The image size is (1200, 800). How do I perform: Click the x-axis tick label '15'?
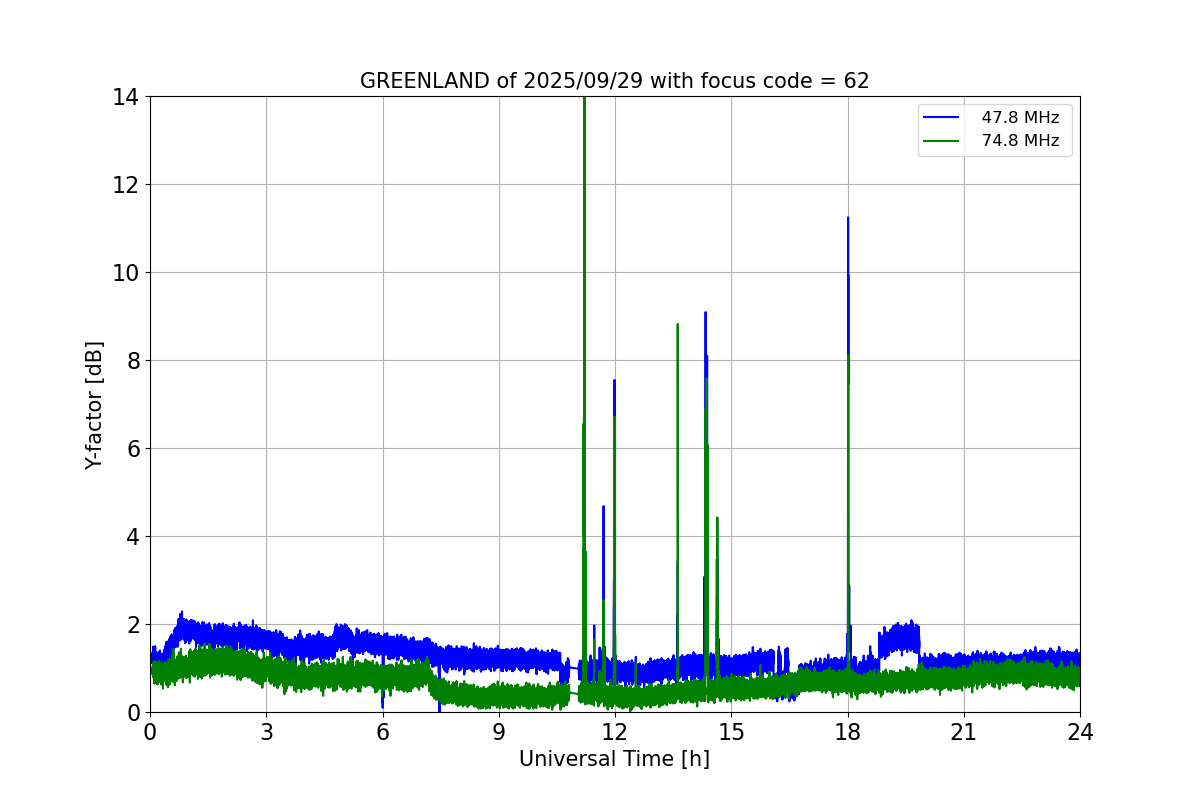point(731,732)
